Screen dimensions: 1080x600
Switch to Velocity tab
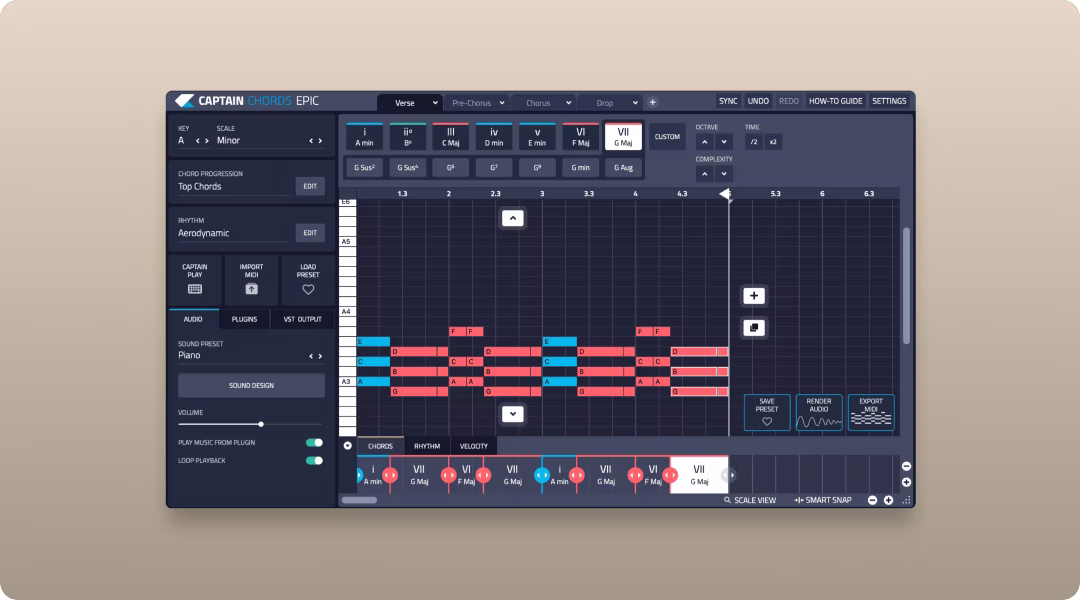point(473,446)
